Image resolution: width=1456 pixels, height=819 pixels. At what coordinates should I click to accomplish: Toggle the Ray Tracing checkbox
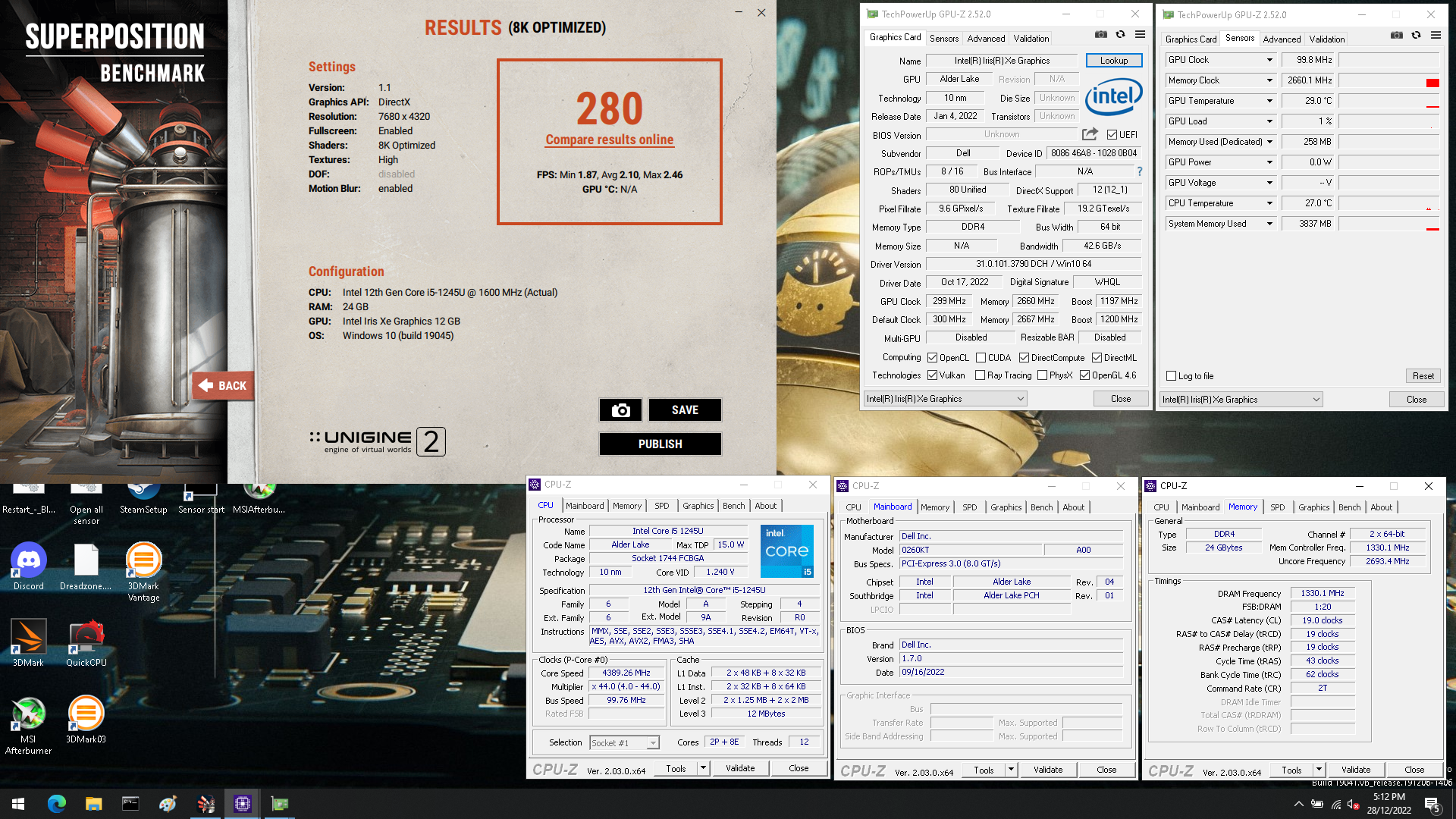pyautogui.click(x=981, y=375)
